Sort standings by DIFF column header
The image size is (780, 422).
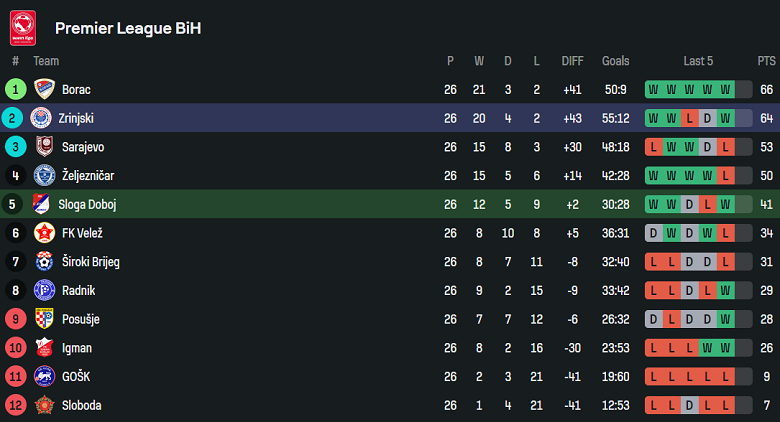(572, 61)
